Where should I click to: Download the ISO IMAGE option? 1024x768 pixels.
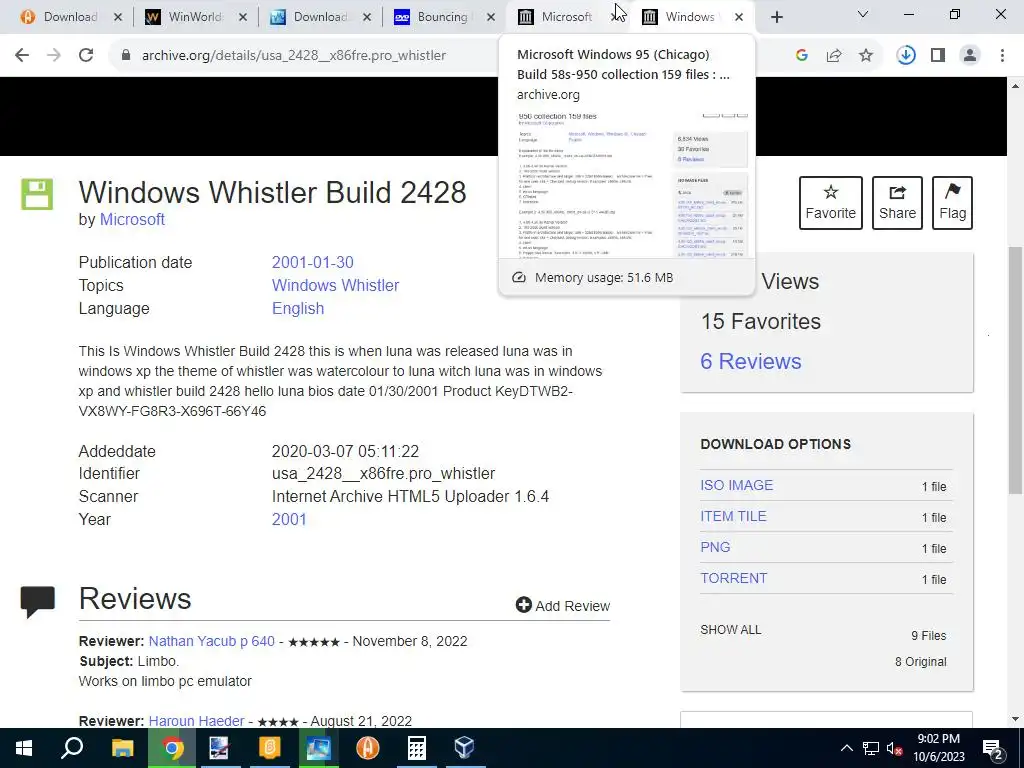pyautogui.click(x=737, y=485)
